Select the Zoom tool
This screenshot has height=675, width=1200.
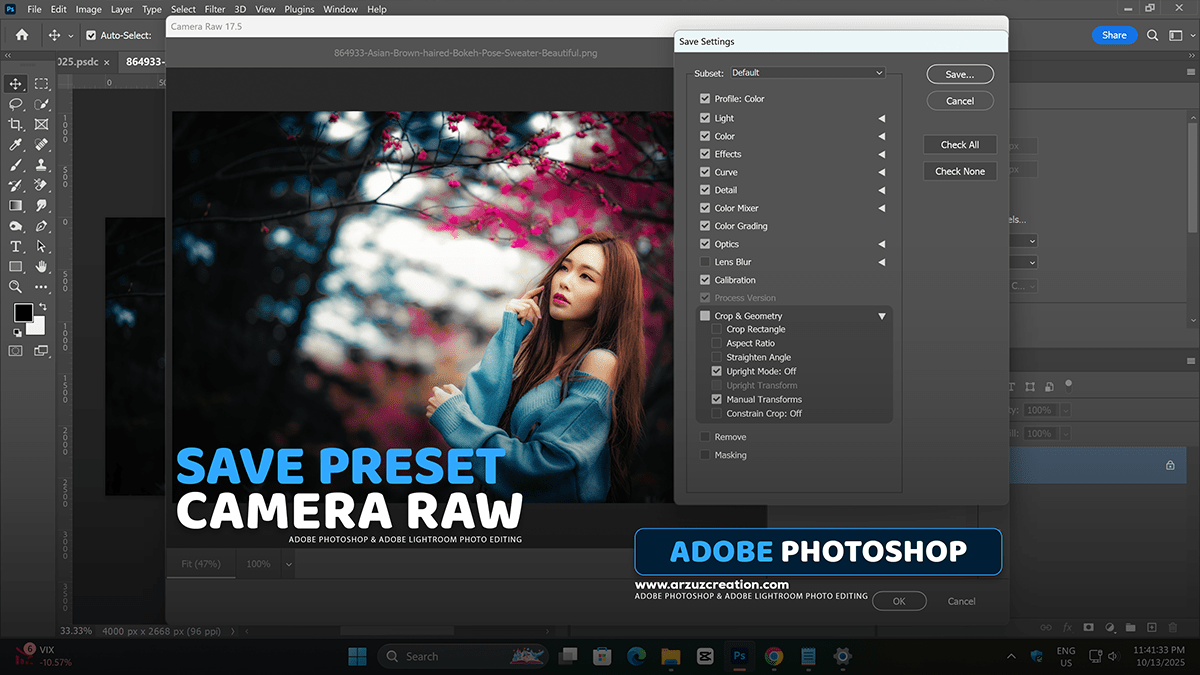pyautogui.click(x=15, y=287)
